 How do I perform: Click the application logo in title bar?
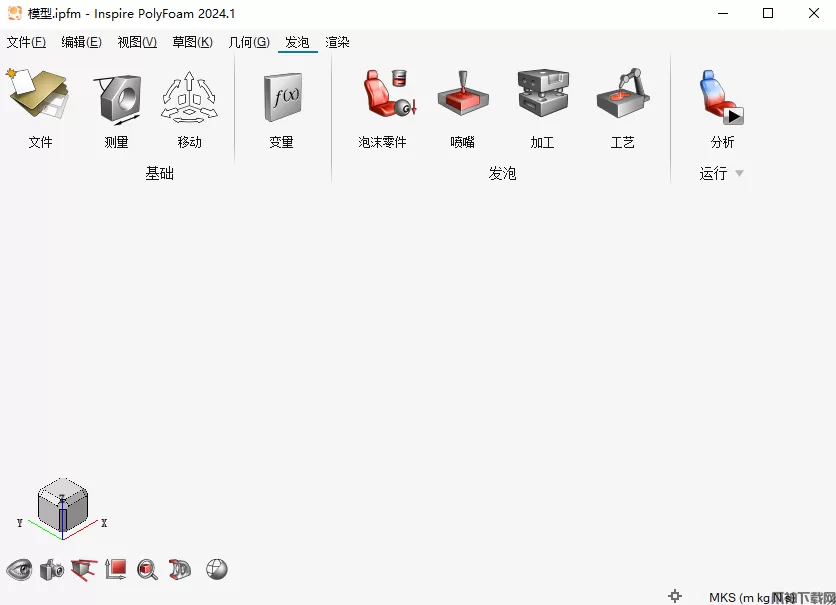(x=14, y=13)
